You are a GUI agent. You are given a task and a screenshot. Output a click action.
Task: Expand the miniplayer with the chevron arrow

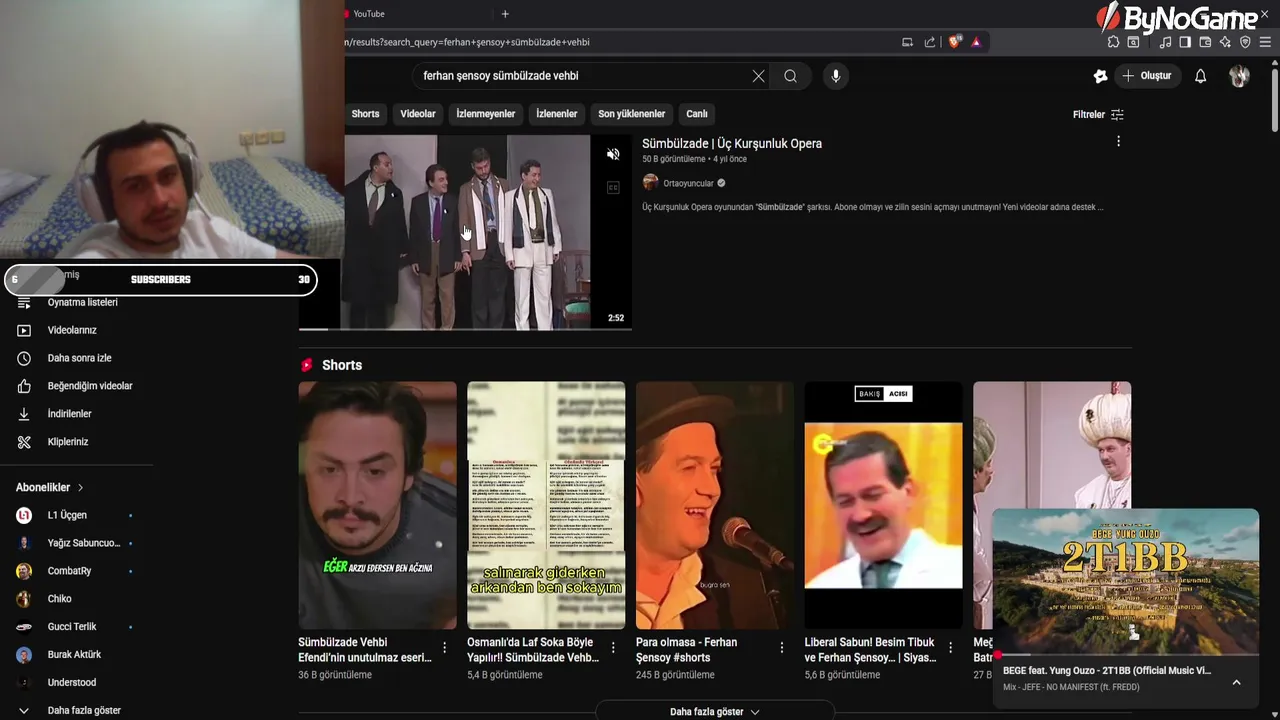(1236, 682)
